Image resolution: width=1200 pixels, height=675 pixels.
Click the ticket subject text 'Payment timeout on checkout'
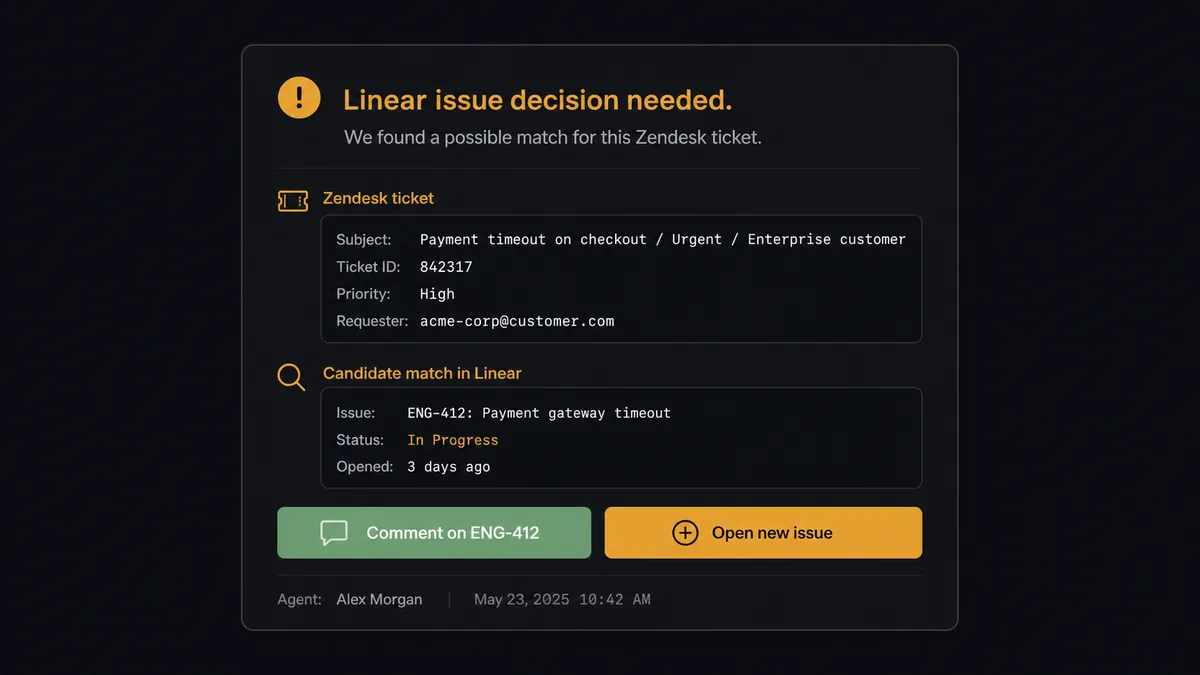tap(533, 240)
